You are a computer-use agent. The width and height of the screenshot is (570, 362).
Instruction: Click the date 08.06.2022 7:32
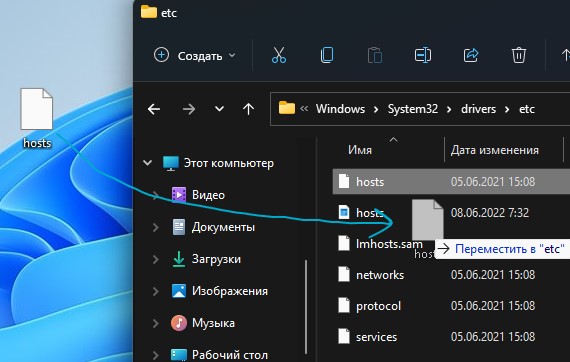[490, 213]
